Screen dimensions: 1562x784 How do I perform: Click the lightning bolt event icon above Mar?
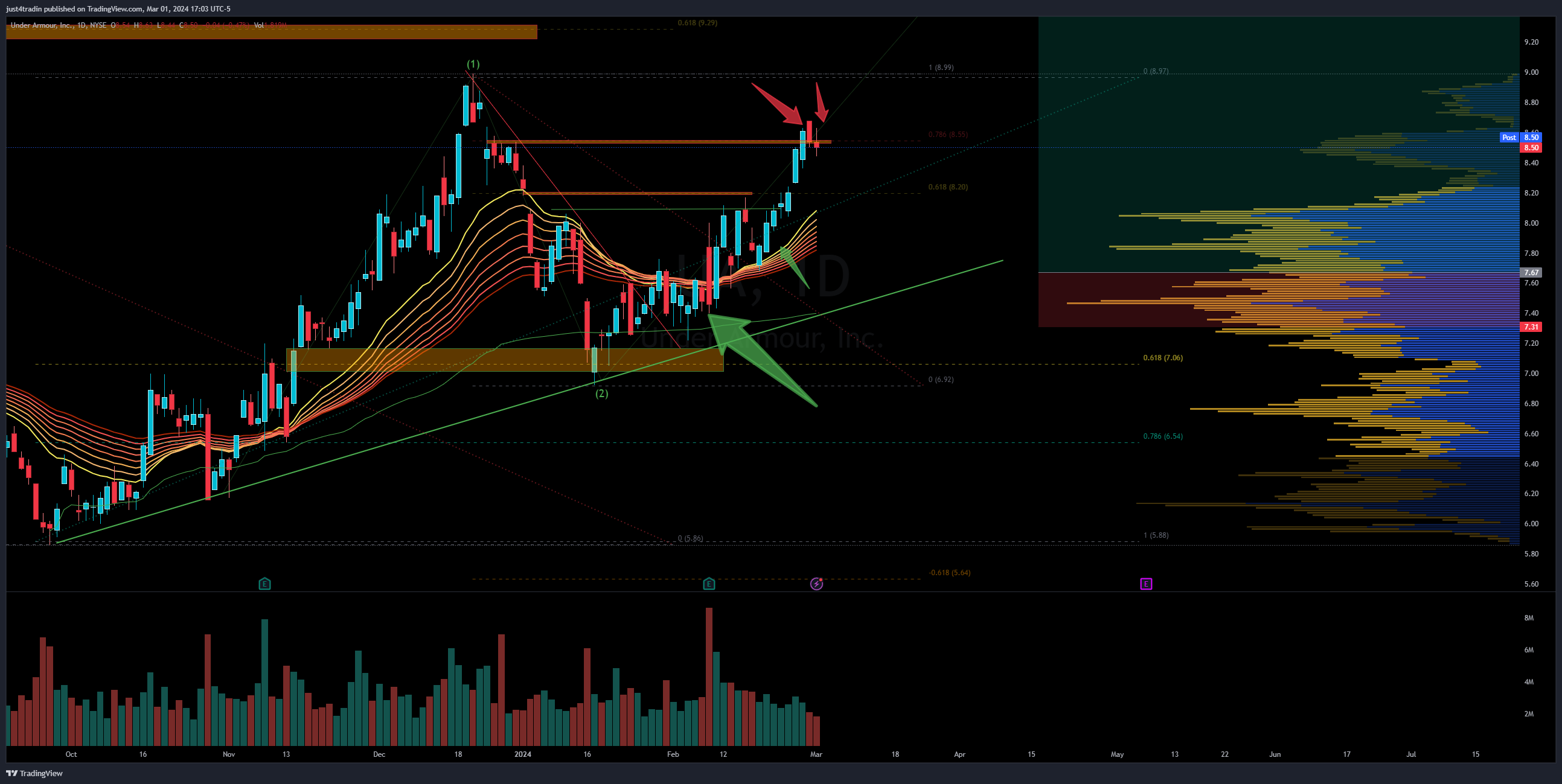(817, 584)
